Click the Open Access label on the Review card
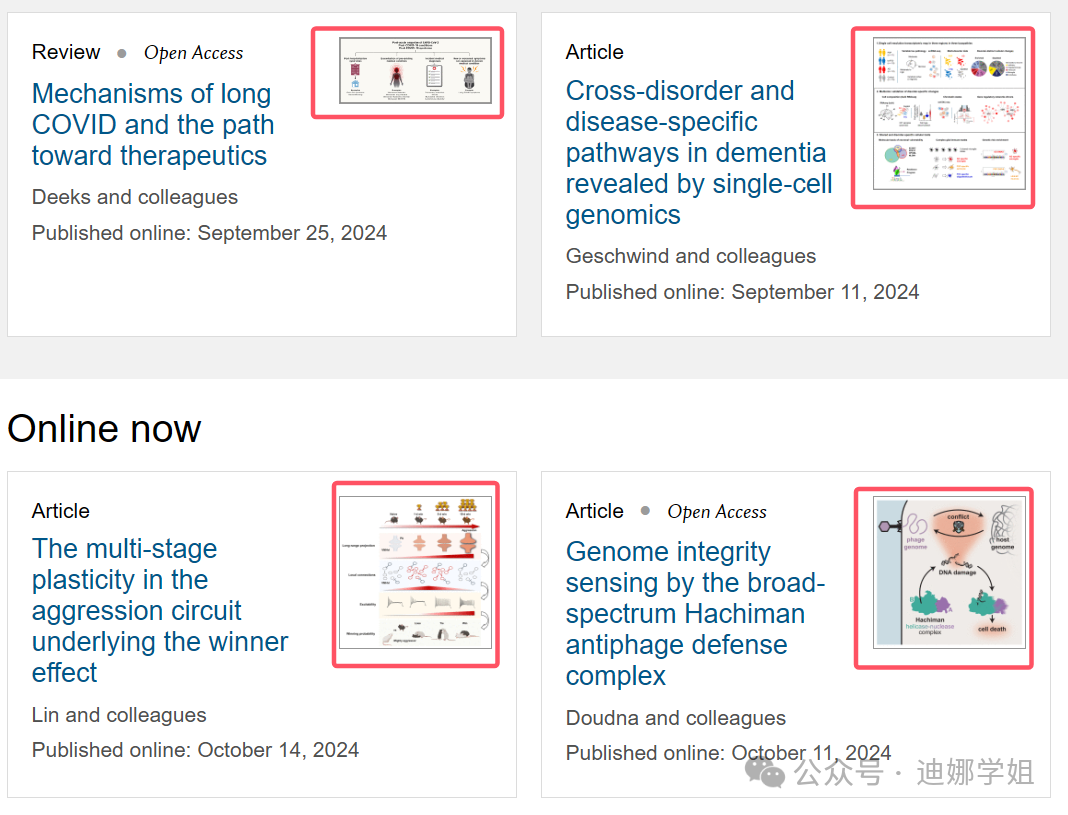 click(x=193, y=53)
